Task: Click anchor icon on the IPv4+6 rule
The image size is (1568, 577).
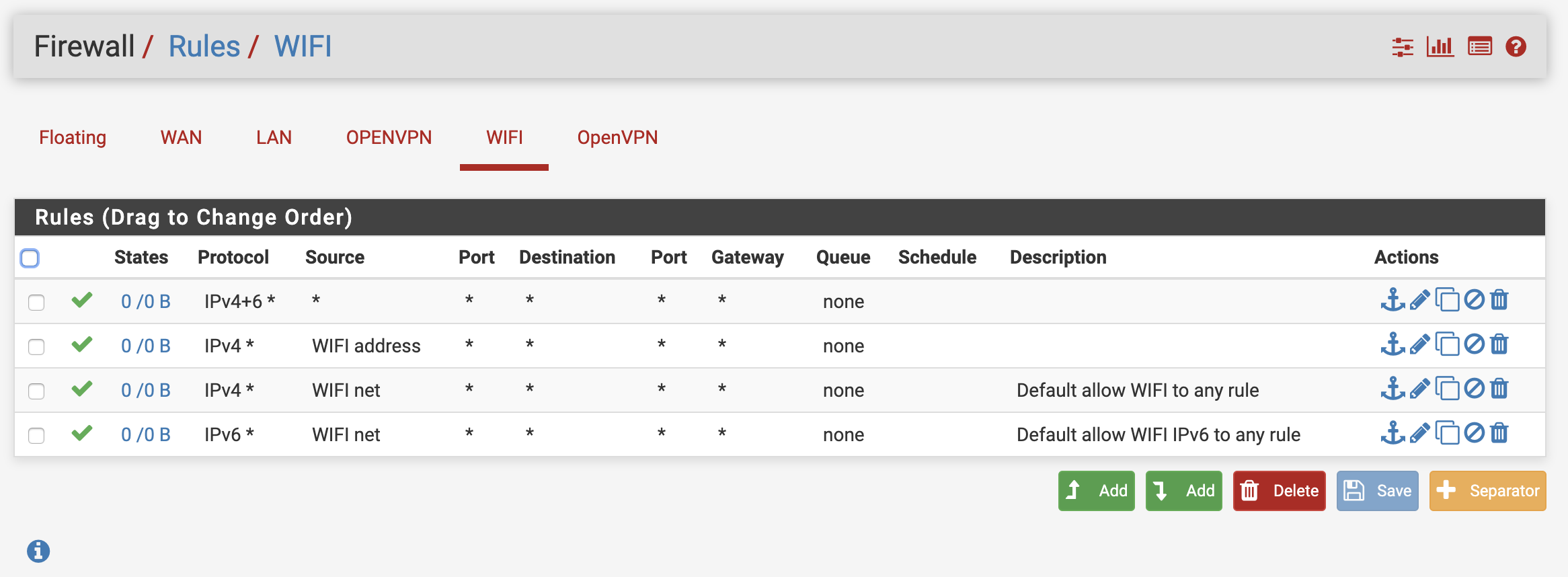Action: pyautogui.click(x=1392, y=300)
